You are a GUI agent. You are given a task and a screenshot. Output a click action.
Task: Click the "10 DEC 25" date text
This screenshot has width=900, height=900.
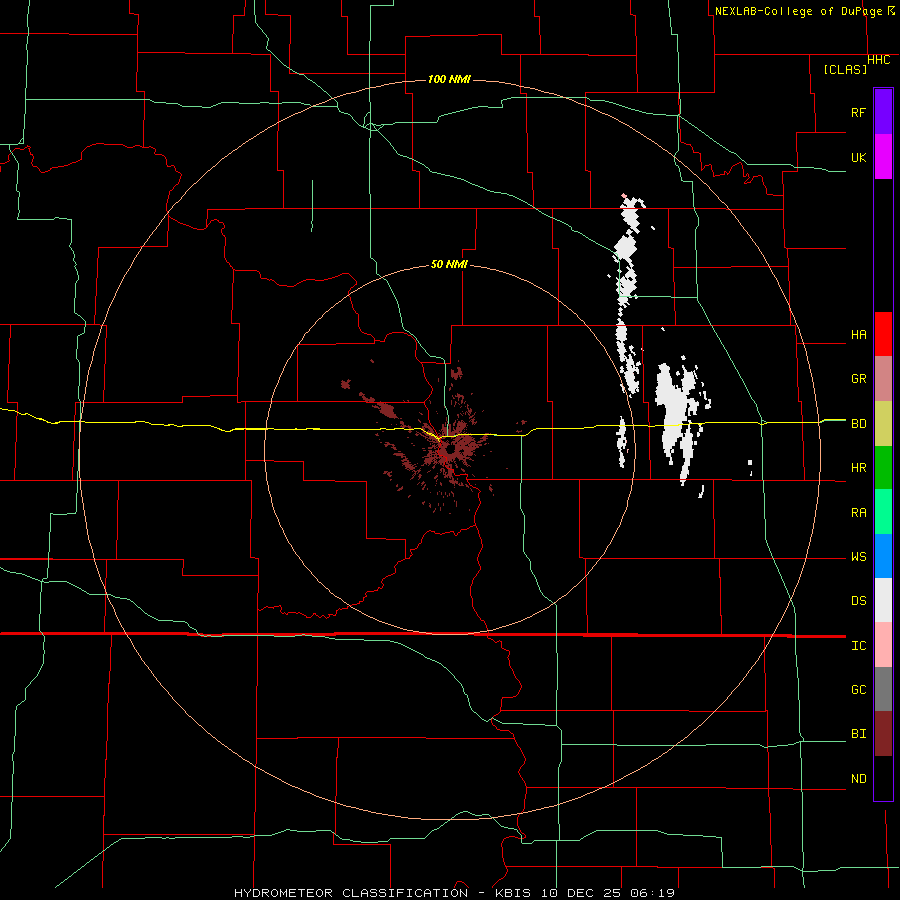click(580, 893)
